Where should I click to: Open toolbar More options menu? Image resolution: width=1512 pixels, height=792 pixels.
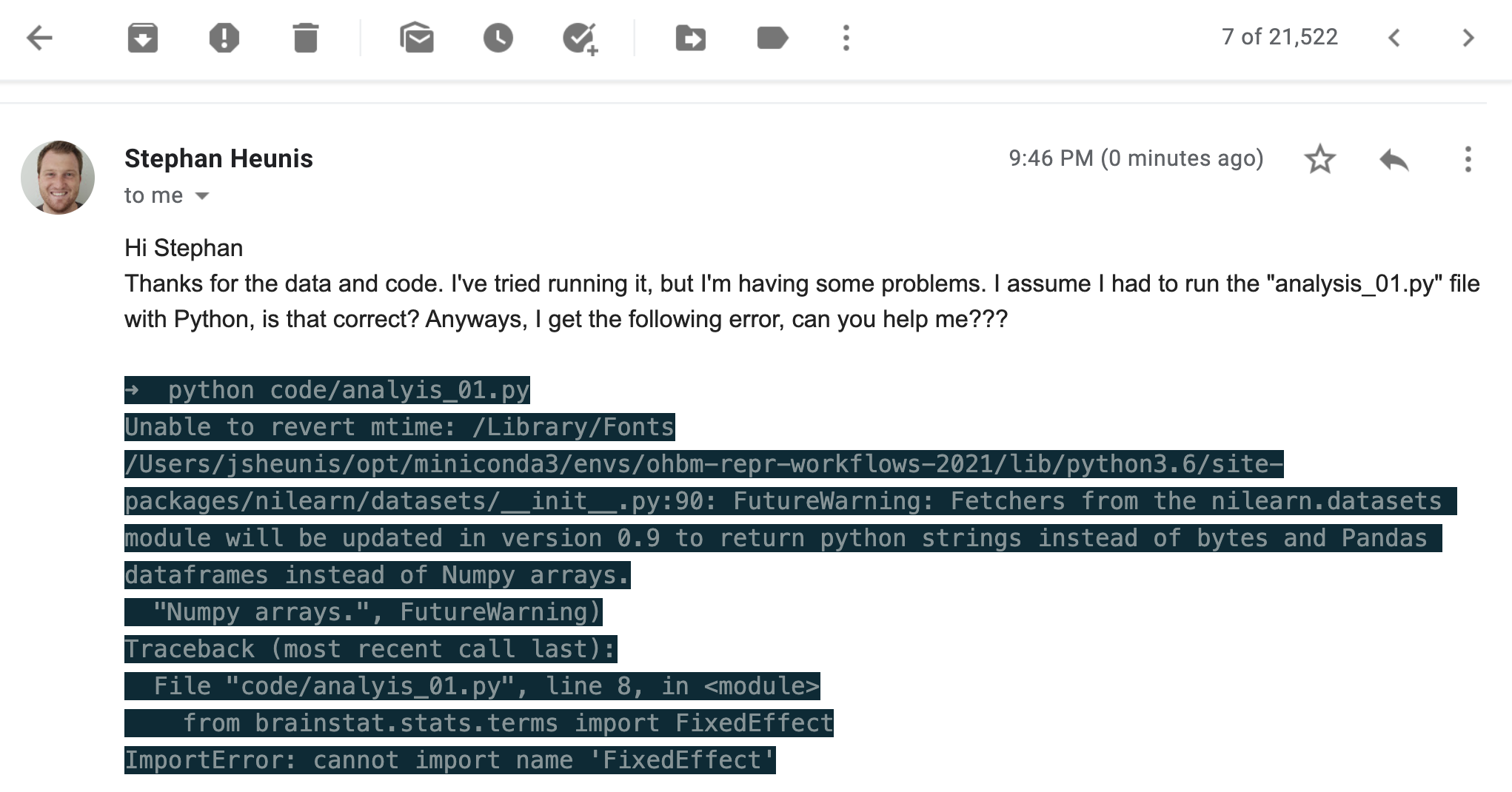click(x=846, y=38)
